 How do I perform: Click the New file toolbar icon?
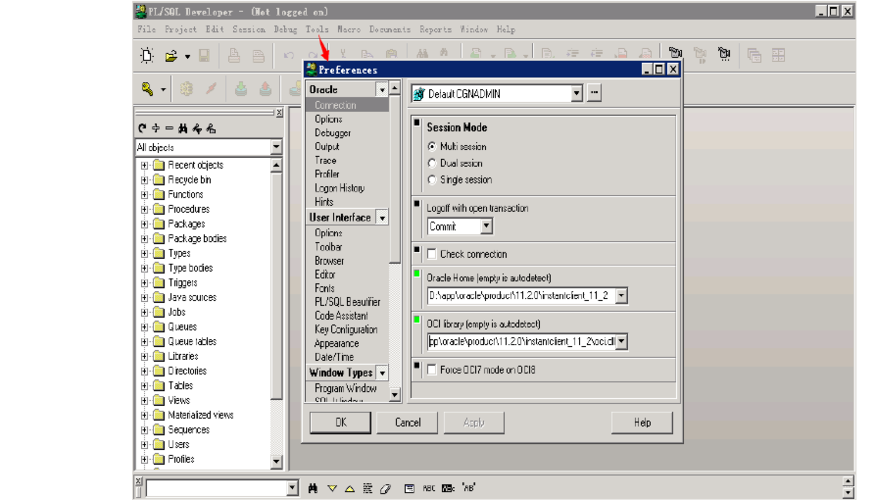pyautogui.click(x=147, y=55)
